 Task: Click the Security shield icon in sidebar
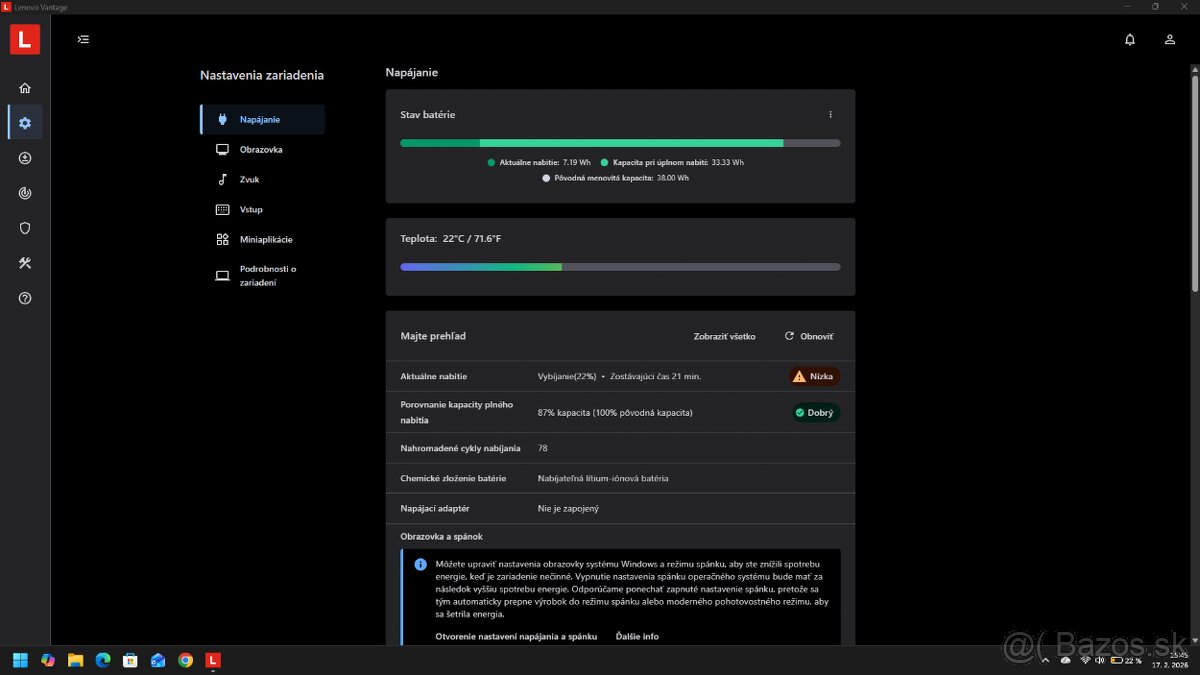[25, 228]
